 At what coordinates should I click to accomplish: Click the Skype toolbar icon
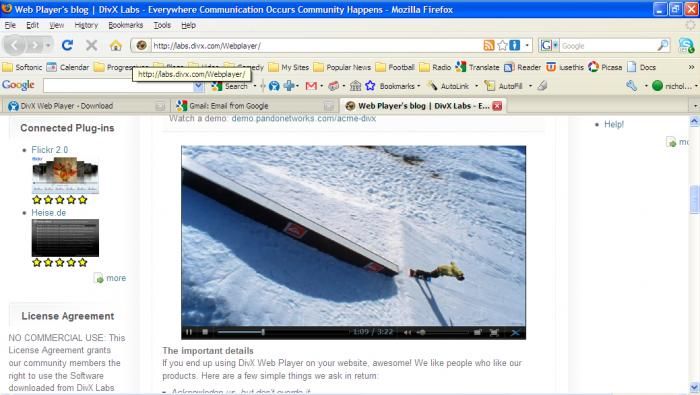pyautogui.click(x=686, y=45)
